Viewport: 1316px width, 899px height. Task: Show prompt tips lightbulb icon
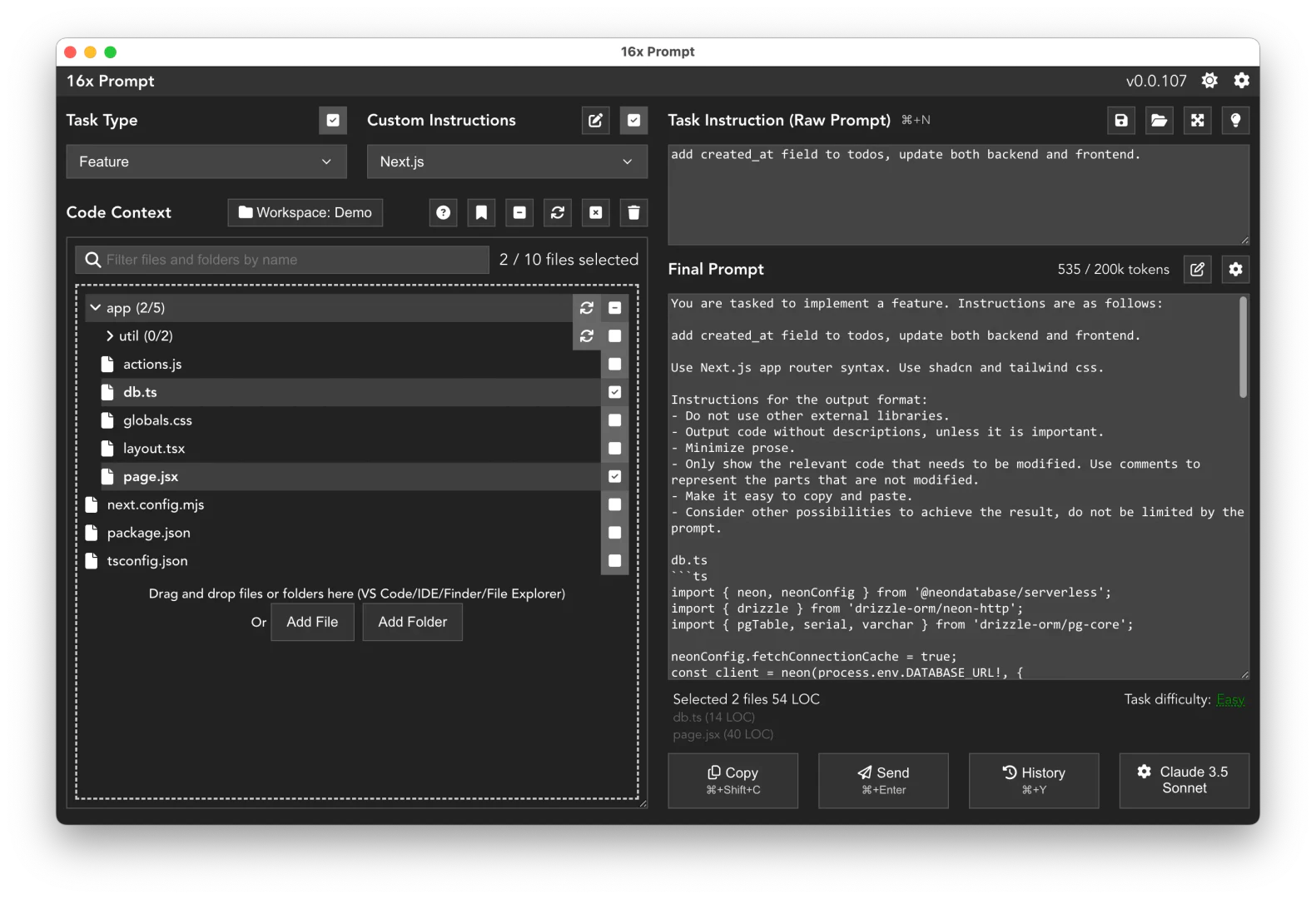pos(1235,121)
